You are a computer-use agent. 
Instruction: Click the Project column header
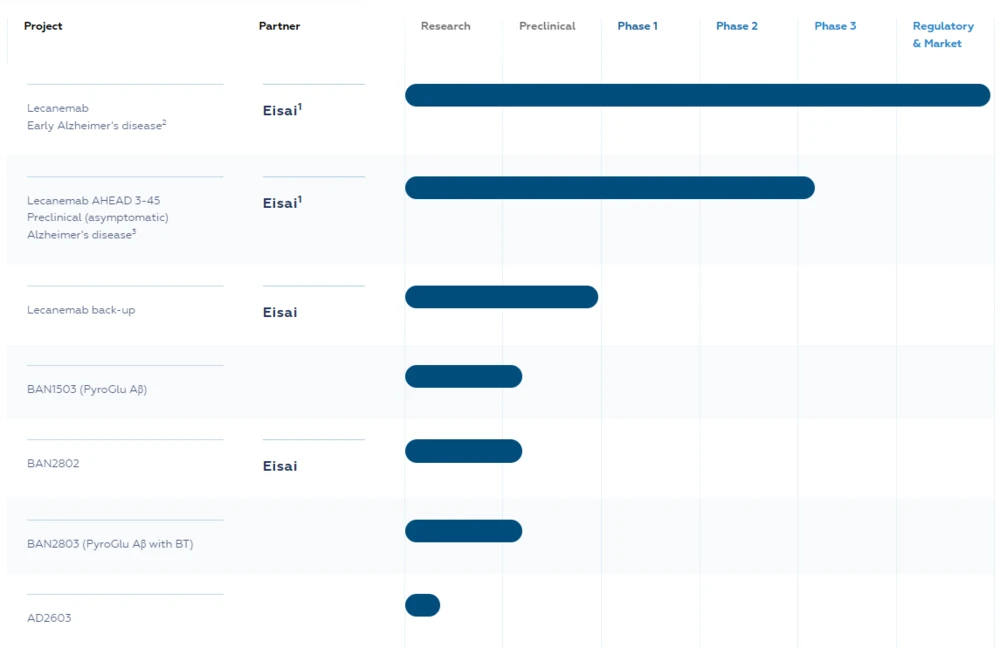point(43,26)
